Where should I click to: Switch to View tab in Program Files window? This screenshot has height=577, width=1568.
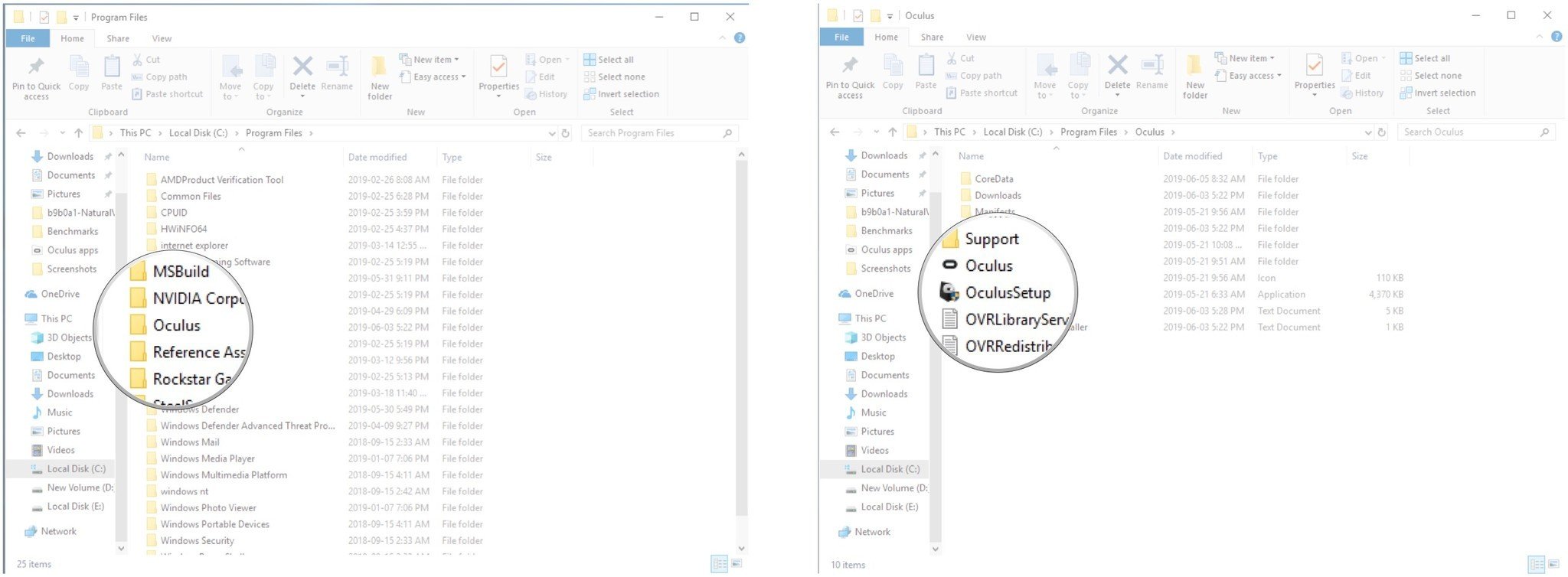pyautogui.click(x=162, y=38)
